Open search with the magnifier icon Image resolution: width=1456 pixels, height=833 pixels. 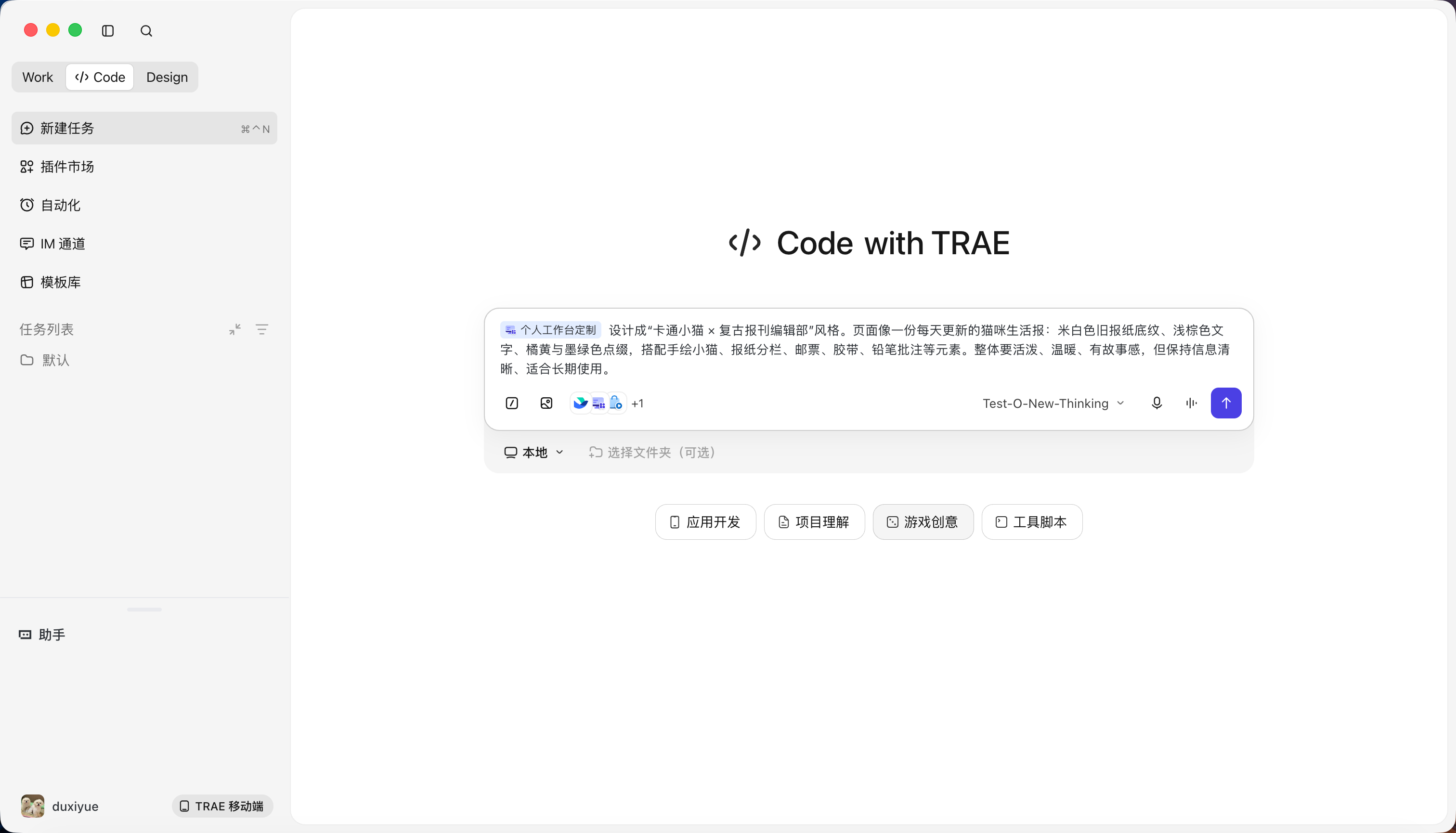pos(146,31)
